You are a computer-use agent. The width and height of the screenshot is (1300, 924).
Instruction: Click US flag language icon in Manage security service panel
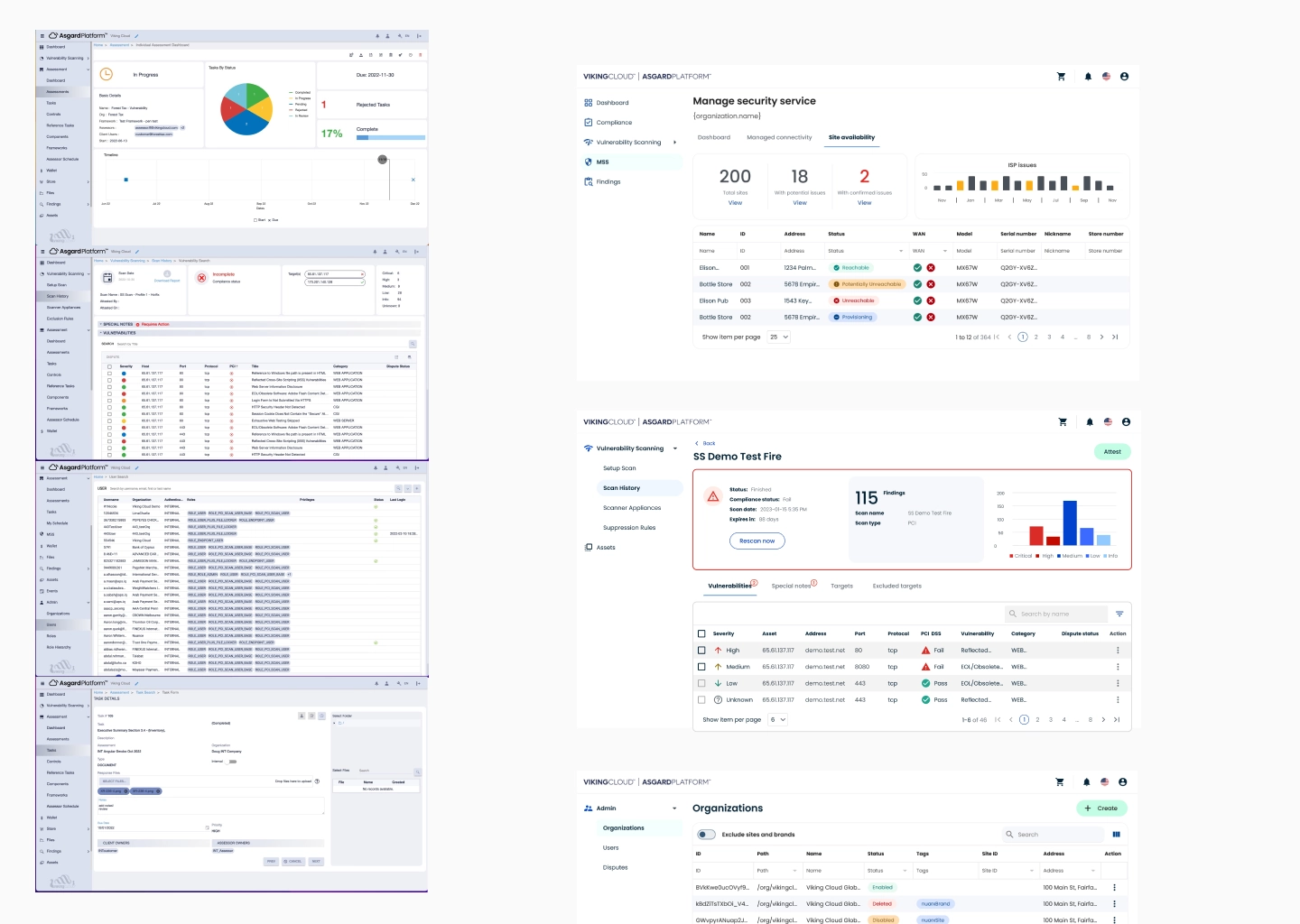(x=1106, y=77)
